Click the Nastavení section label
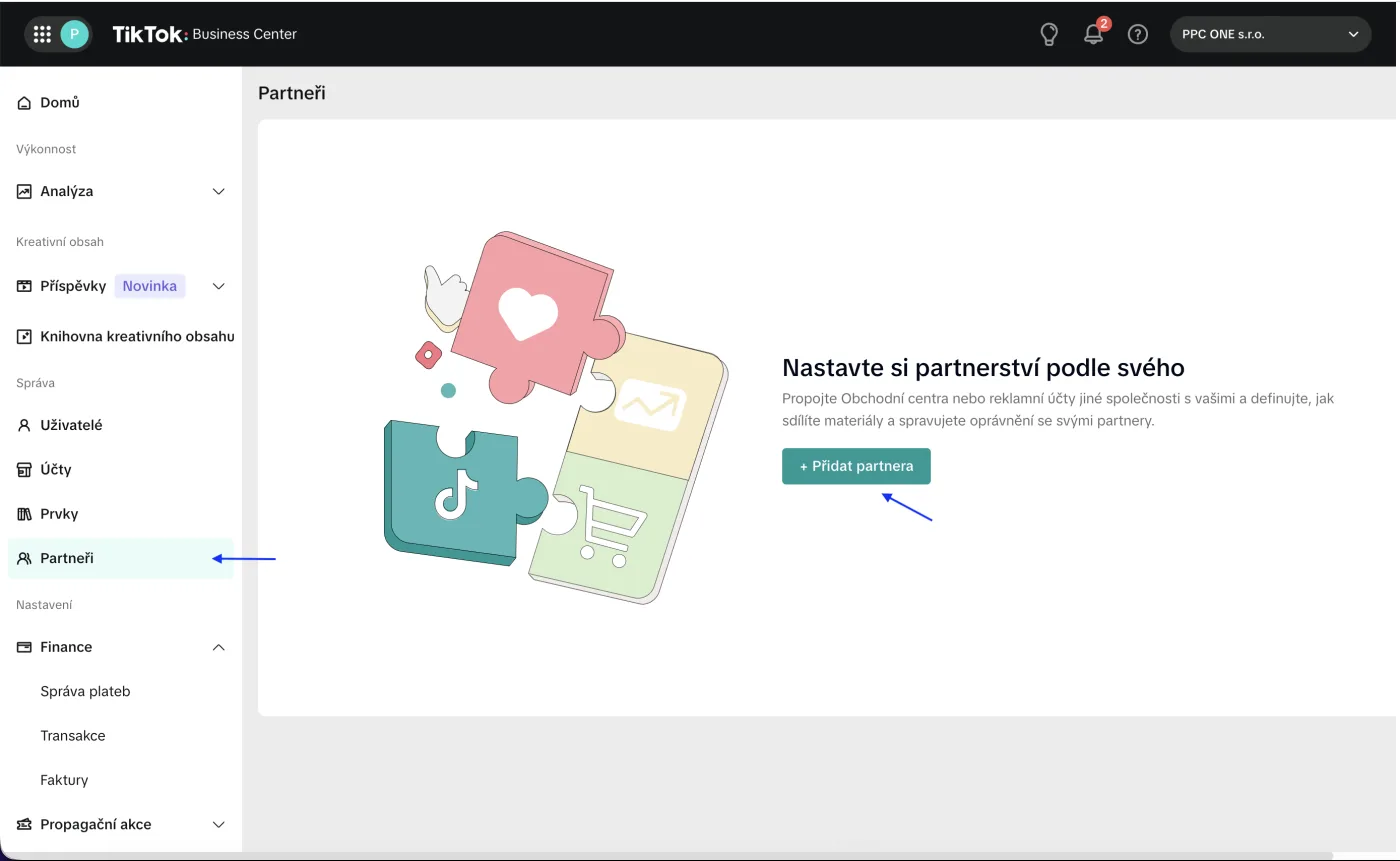Image resolution: width=1400 pixels, height=861 pixels. (44, 605)
